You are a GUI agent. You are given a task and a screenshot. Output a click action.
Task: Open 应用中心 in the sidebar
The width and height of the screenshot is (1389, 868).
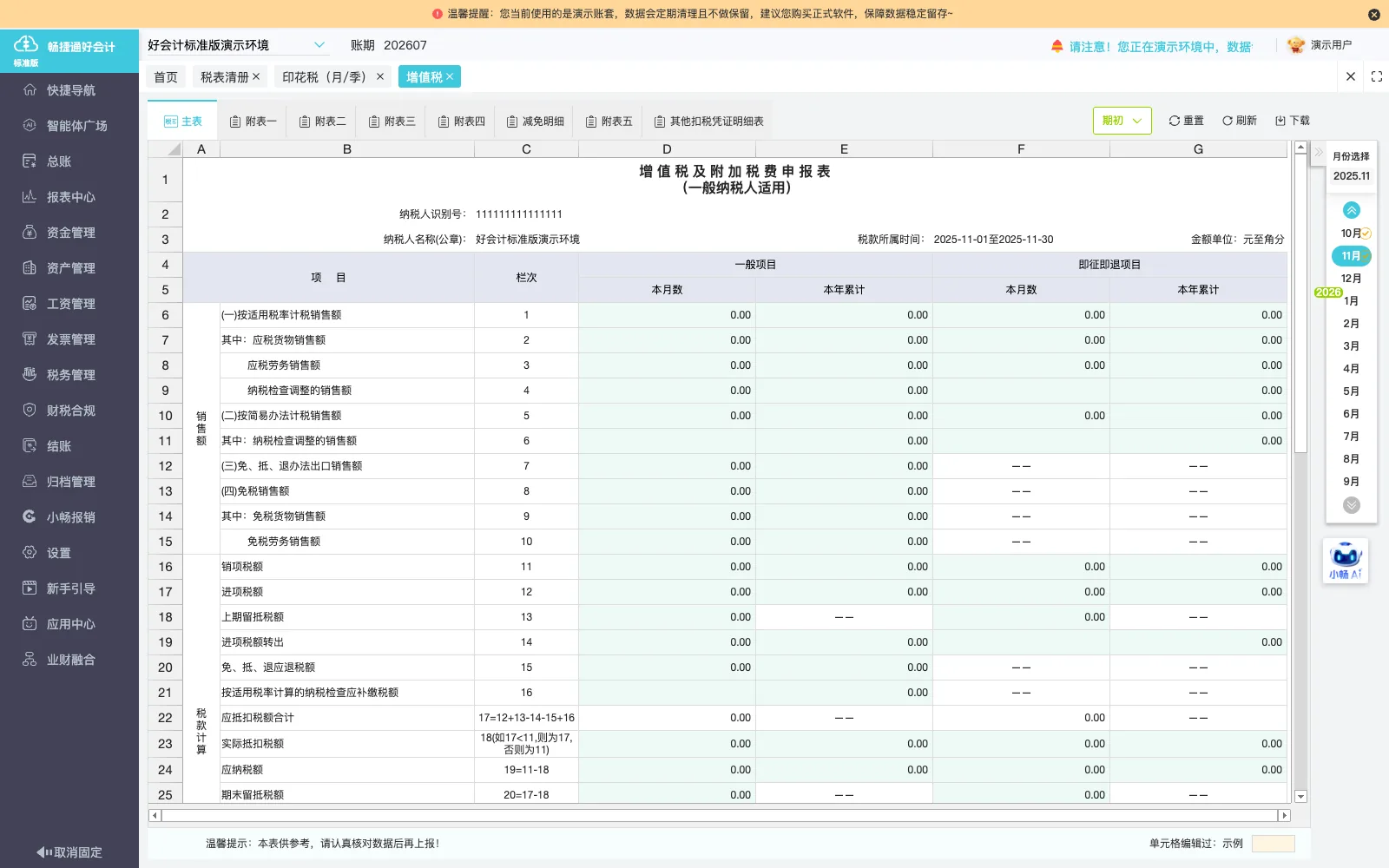[69, 624]
